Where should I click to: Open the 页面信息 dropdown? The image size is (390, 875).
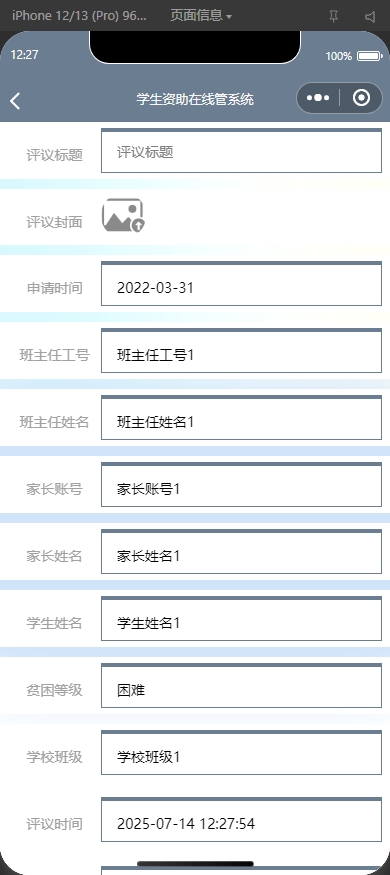pos(201,16)
